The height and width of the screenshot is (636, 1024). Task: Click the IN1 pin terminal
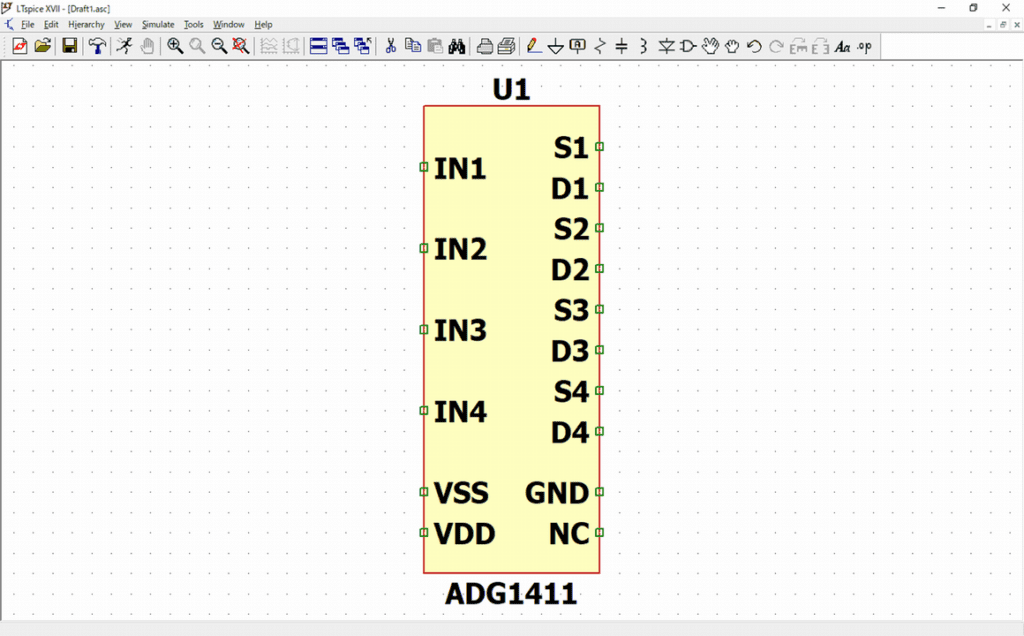(424, 167)
